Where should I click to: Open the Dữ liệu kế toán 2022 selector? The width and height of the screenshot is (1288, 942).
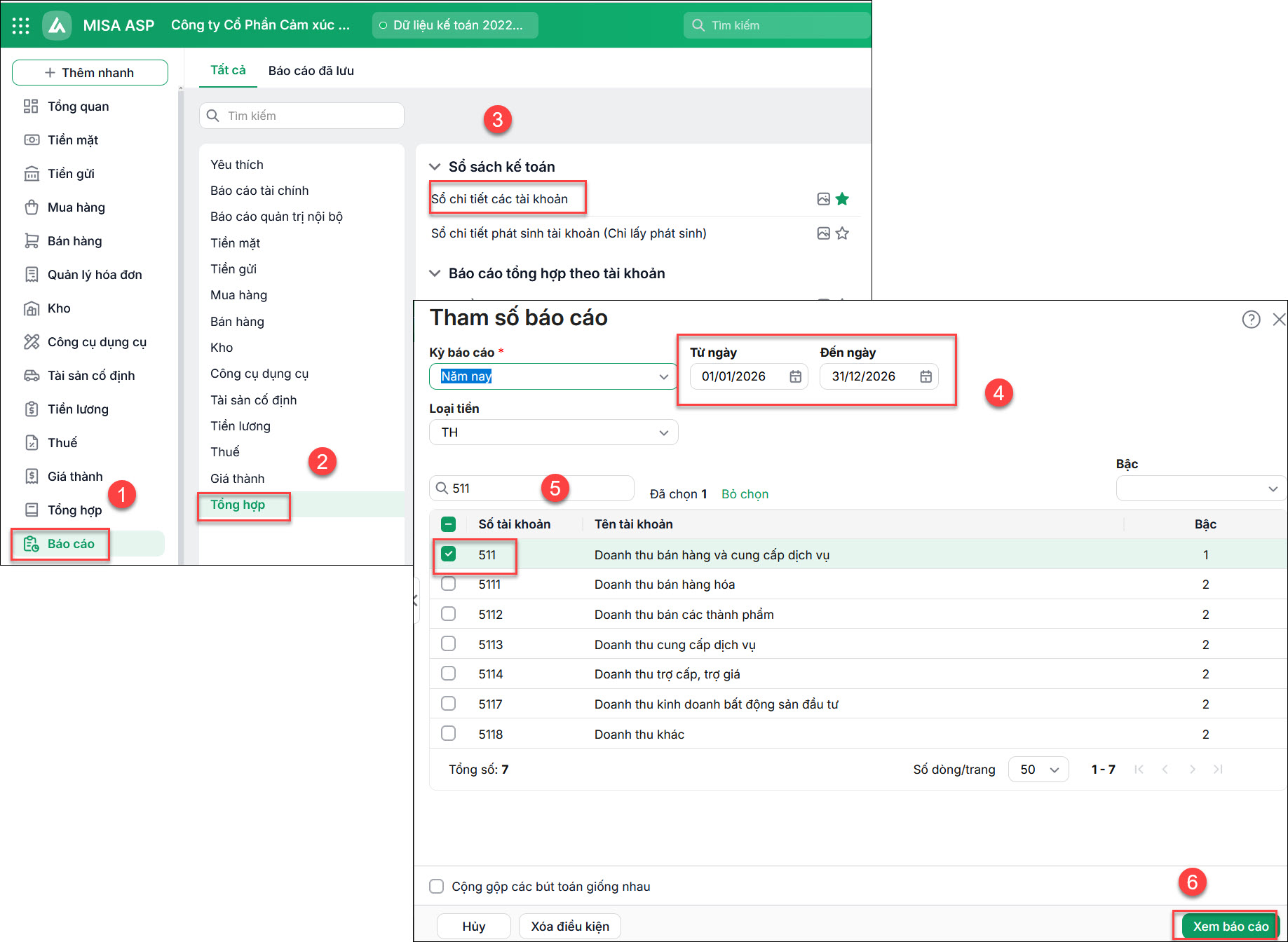(455, 25)
